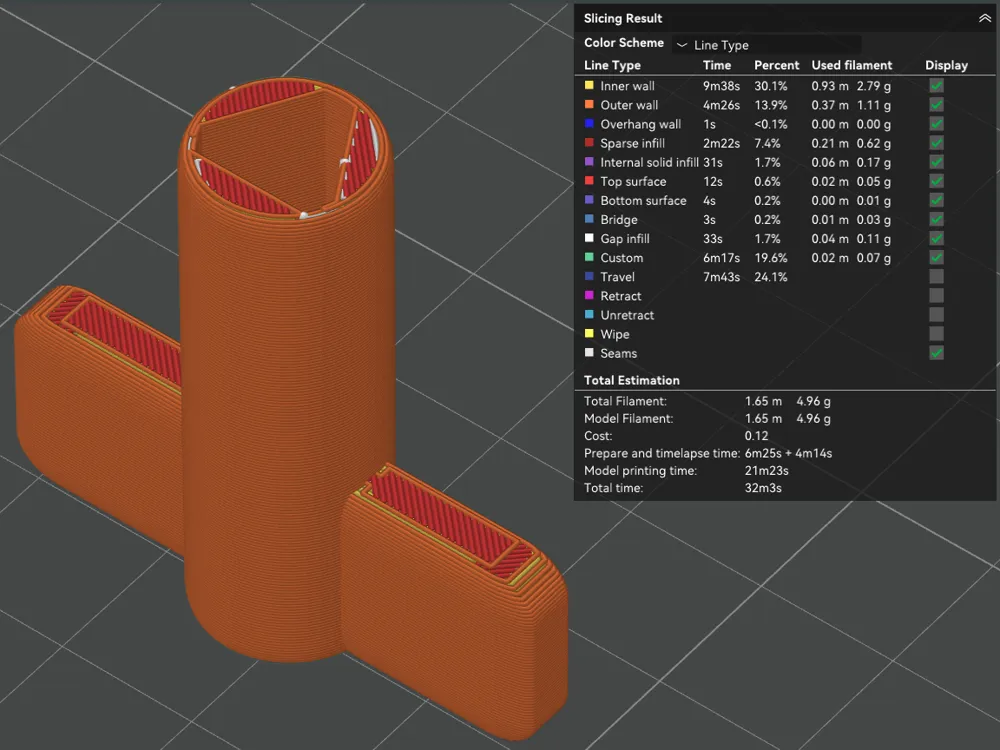Image resolution: width=1000 pixels, height=750 pixels.
Task: Click the 'Internal solid infill' label
Action: (x=649, y=163)
